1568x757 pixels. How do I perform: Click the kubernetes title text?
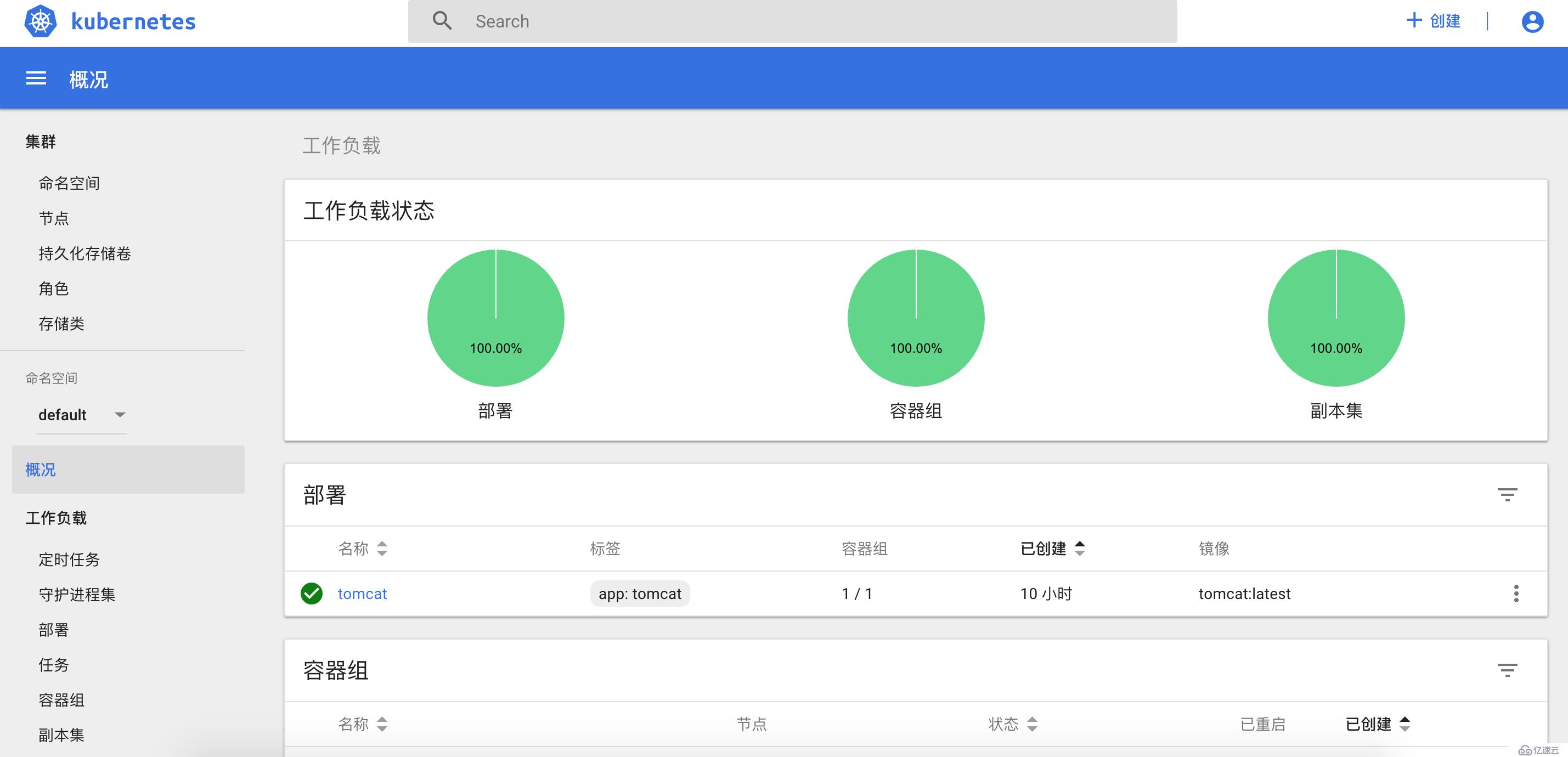tap(133, 22)
